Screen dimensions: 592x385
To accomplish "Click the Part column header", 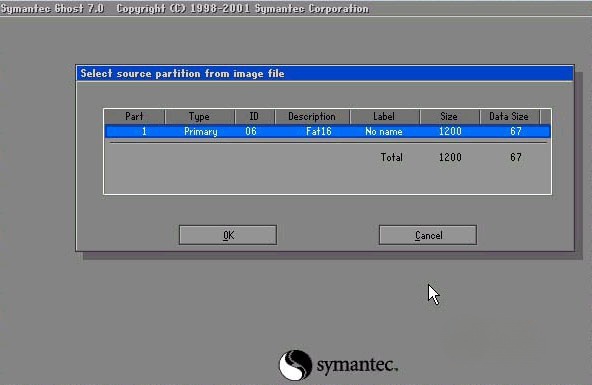I will point(134,116).
